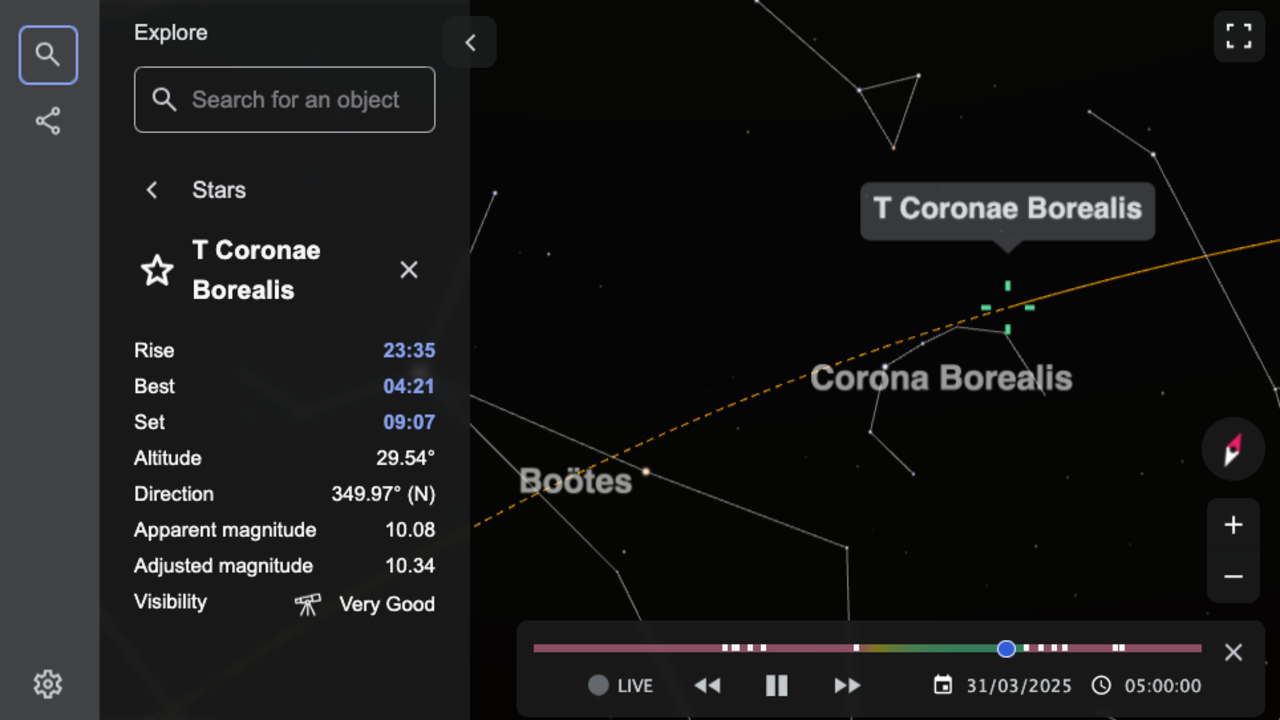
Task: Fast-forward time with the double-arrow control
Action: click(847, 685)
